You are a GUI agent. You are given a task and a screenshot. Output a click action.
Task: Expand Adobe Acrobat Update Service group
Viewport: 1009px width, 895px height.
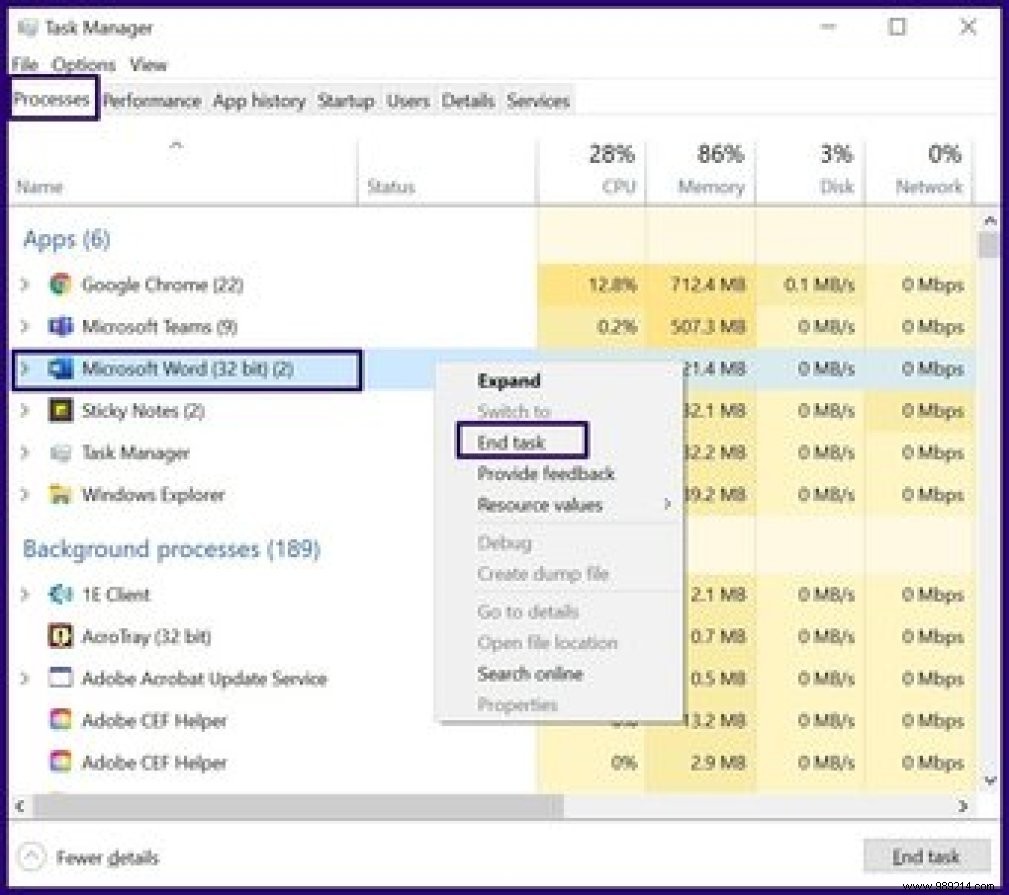25,678
